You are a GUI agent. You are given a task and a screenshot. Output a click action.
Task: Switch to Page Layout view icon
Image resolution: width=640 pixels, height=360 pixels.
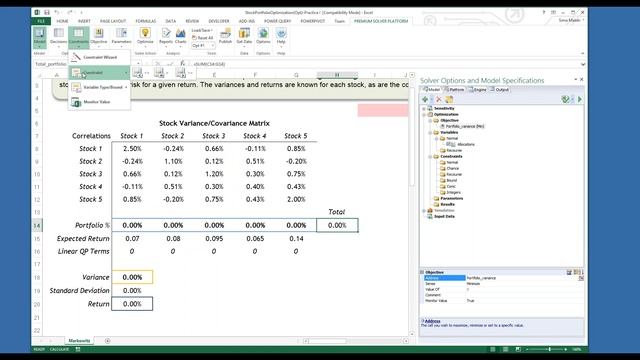pyautogui.click(x=505, y=349)
